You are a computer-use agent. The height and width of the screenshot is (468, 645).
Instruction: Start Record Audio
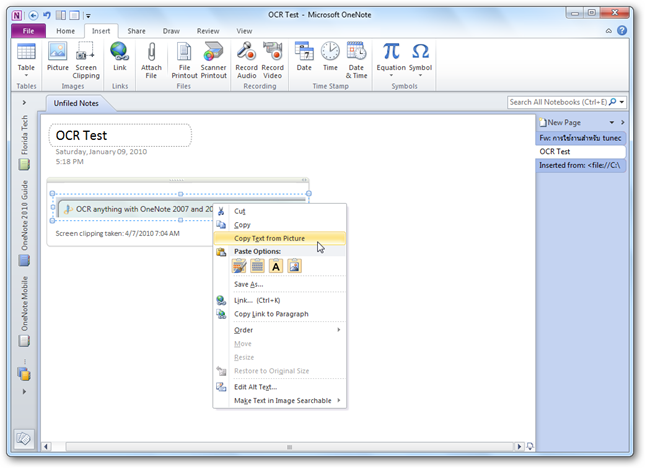pyautogui.click(x=246, y=60)
